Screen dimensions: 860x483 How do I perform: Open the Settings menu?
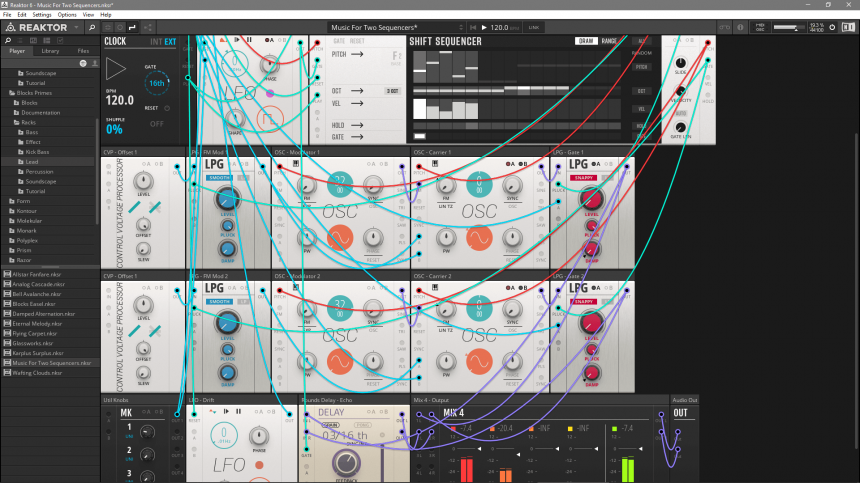[42, 15]
